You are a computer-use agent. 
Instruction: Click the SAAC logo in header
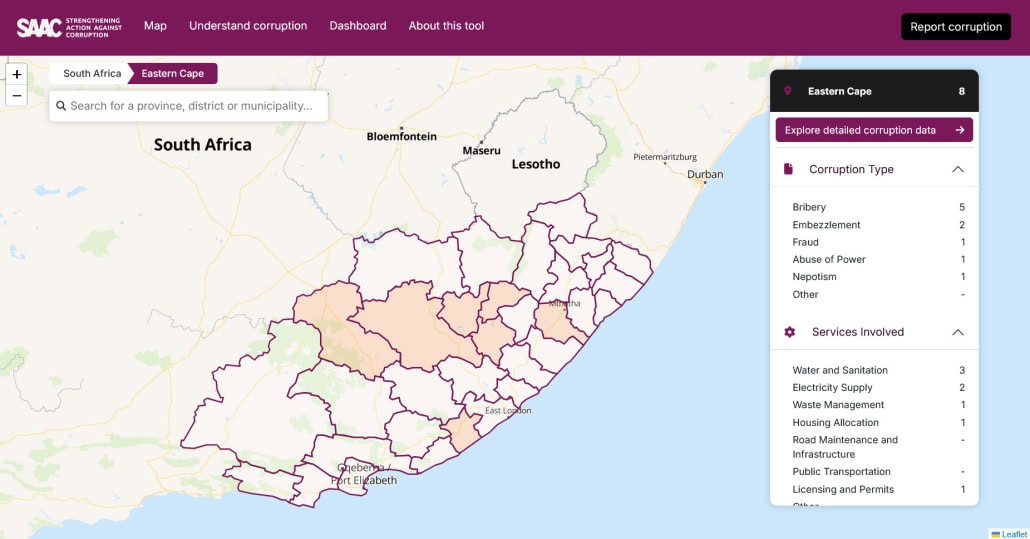point(69,27)
